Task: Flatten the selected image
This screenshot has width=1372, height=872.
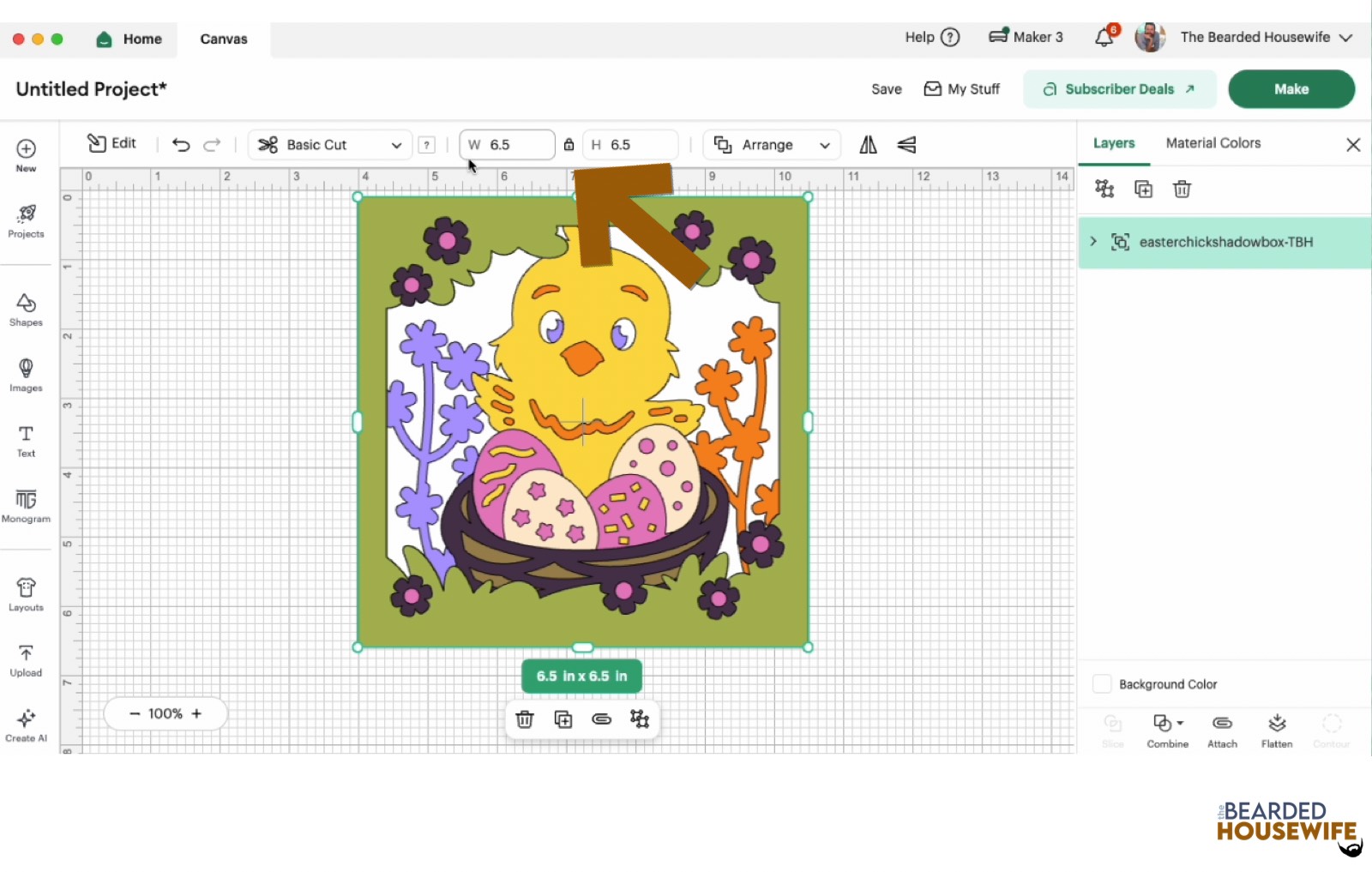Action: [x=1277, y=729]
